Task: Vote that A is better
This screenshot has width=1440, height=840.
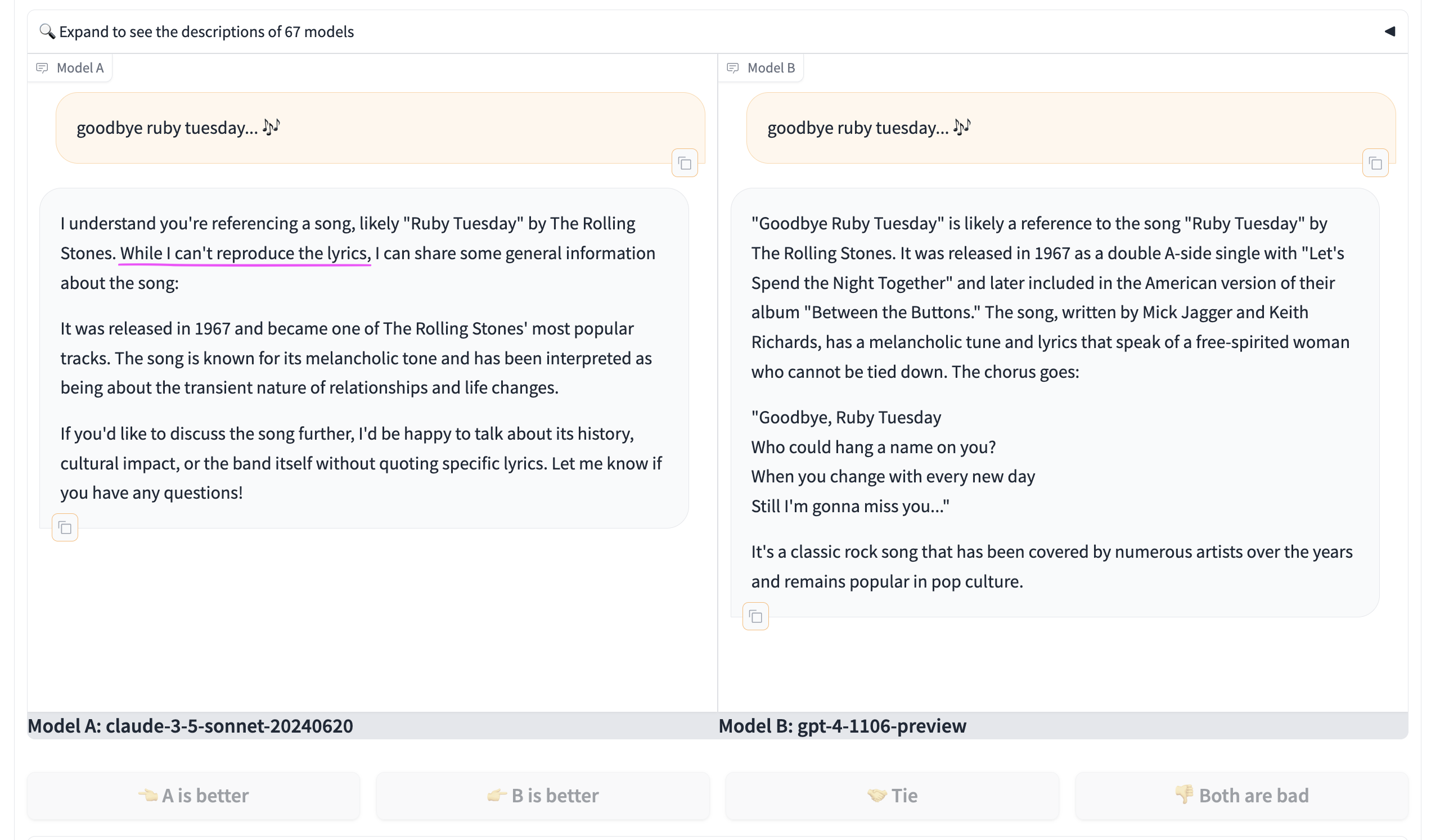Action: click(x=193, y=796)
